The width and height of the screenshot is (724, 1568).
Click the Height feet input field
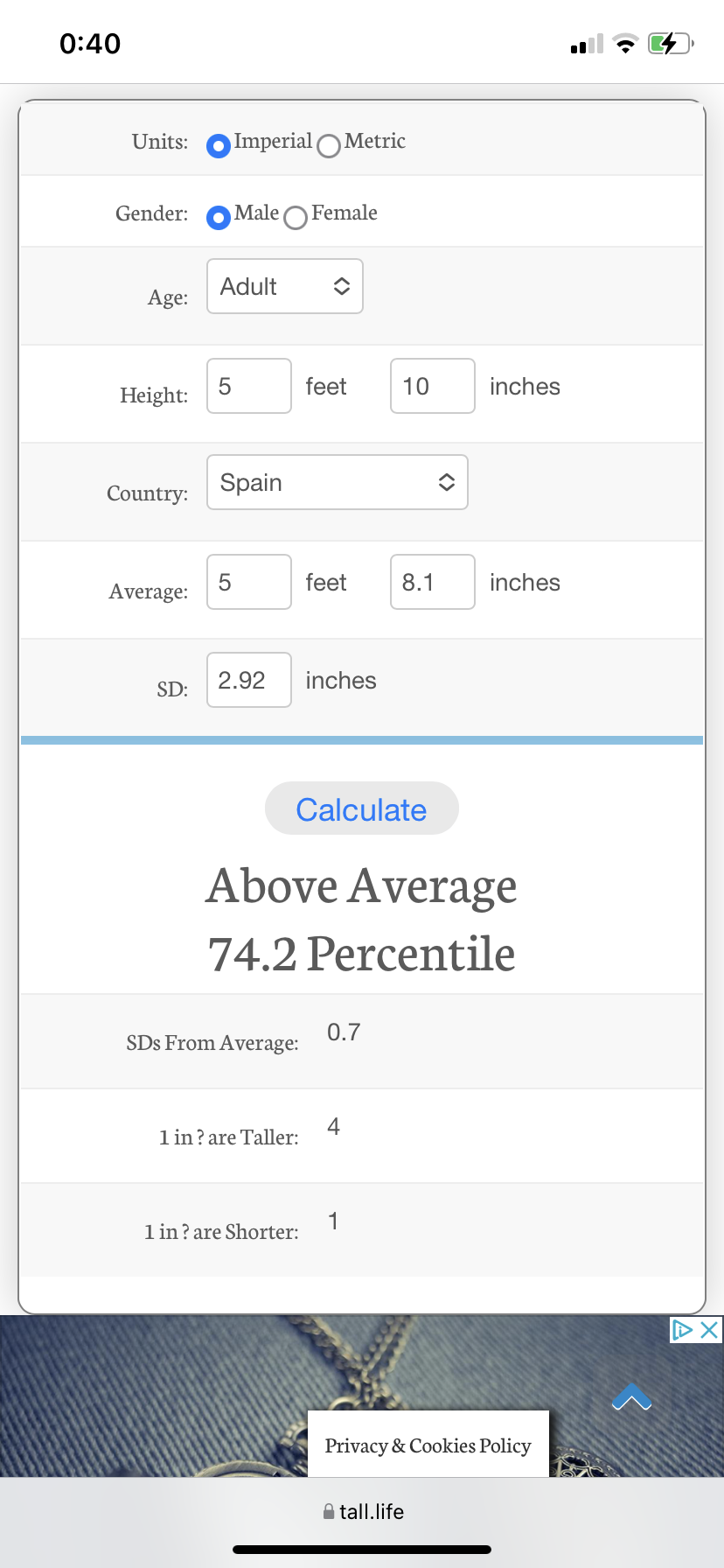coord(249,386)
